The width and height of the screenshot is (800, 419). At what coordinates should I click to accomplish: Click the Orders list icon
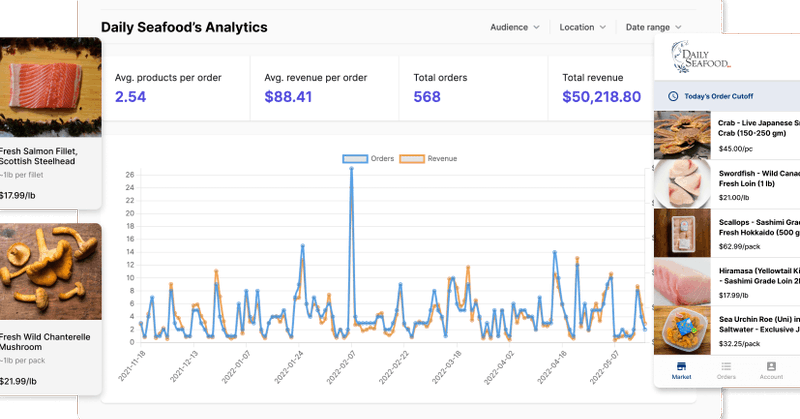(726, 366)
